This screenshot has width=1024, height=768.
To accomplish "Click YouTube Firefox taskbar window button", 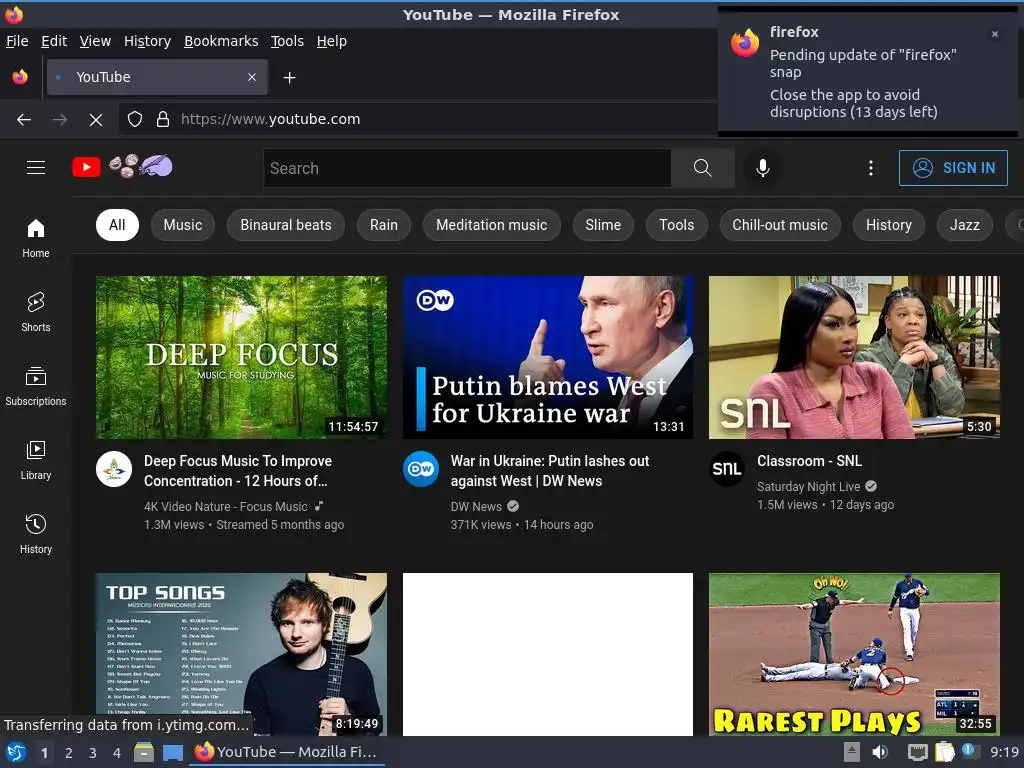I will pos(287,752).
